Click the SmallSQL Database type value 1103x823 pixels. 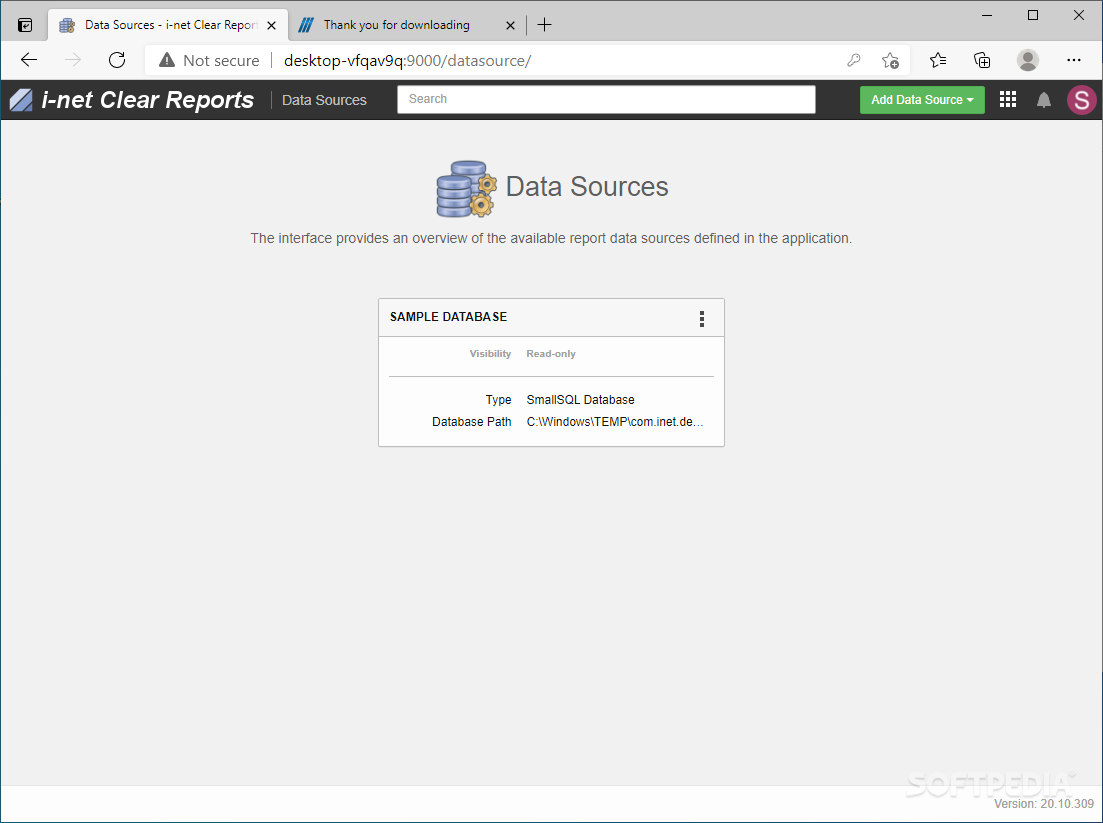[x=580, y=400]
